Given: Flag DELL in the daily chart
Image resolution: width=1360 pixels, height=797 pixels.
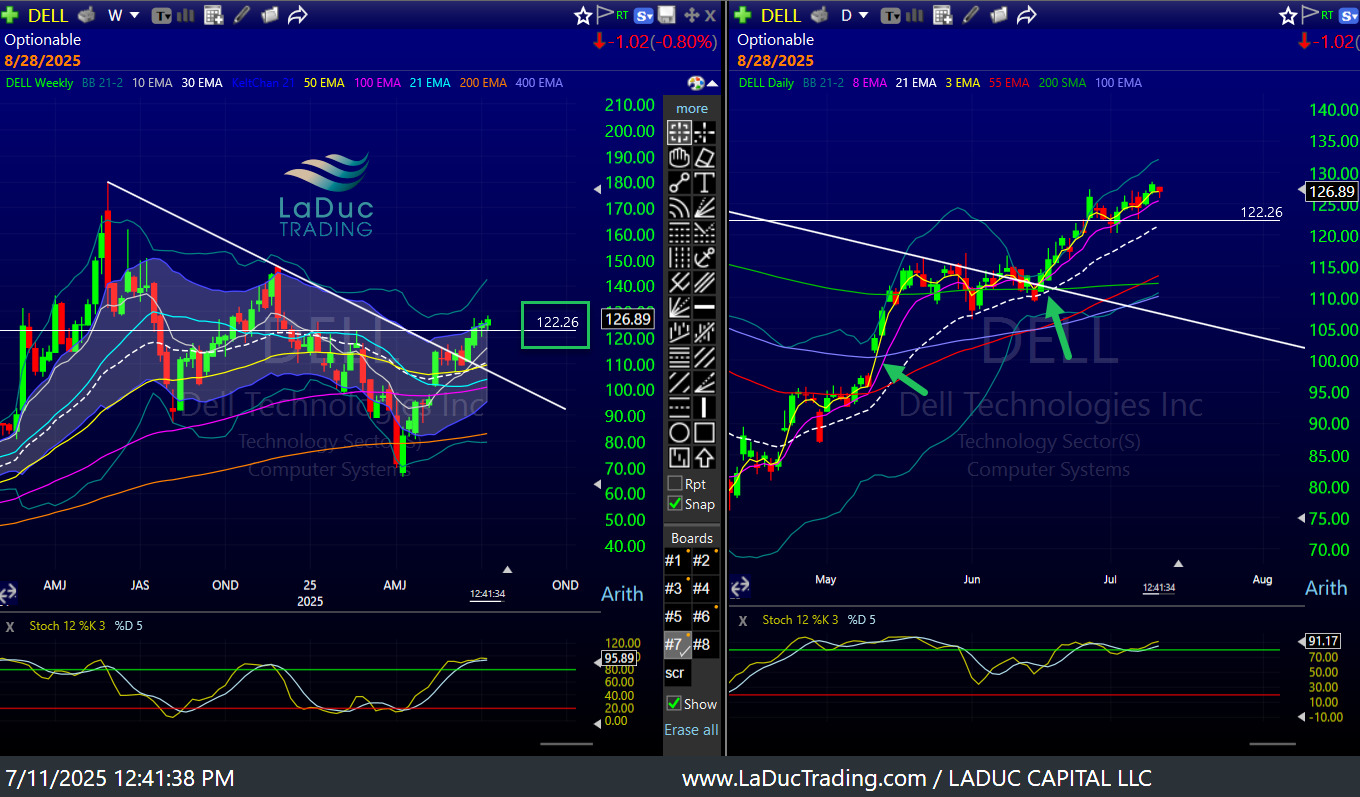Looking at the screenshot, I should click(x=1311, y=14).
